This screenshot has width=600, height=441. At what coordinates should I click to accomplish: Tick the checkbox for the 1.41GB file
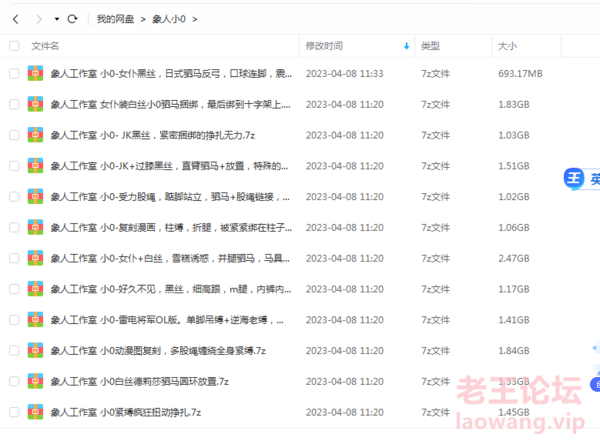pos(14,320)
